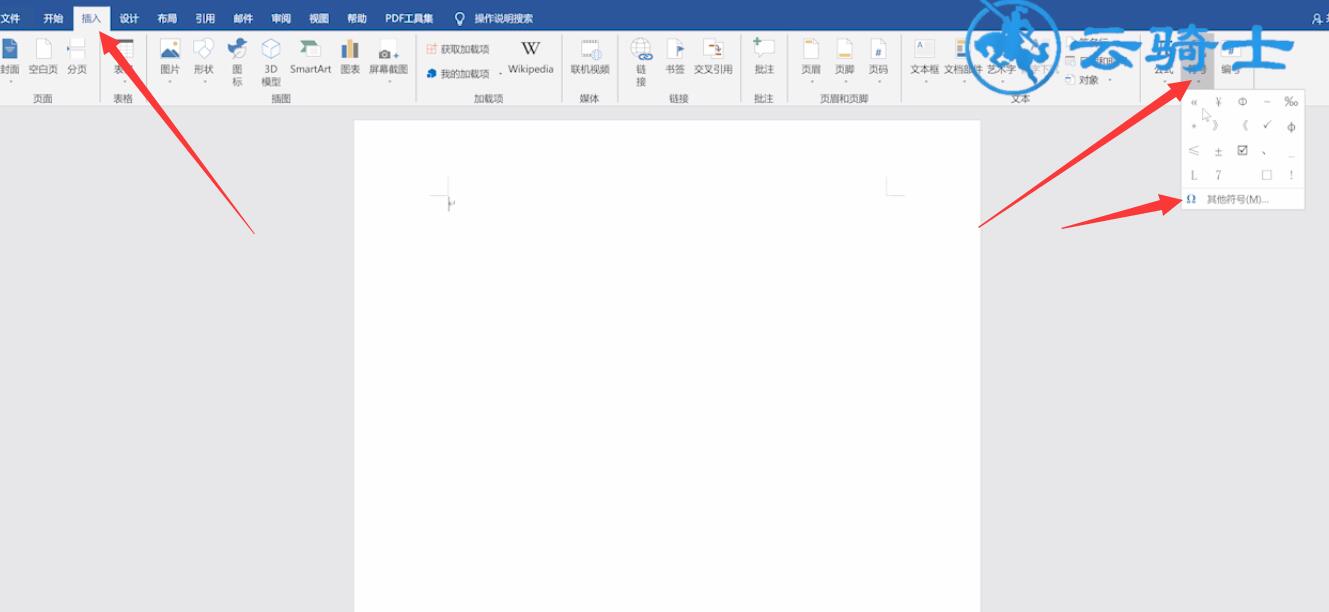Insert the ✓ check mark symbol

[1267, 126]
